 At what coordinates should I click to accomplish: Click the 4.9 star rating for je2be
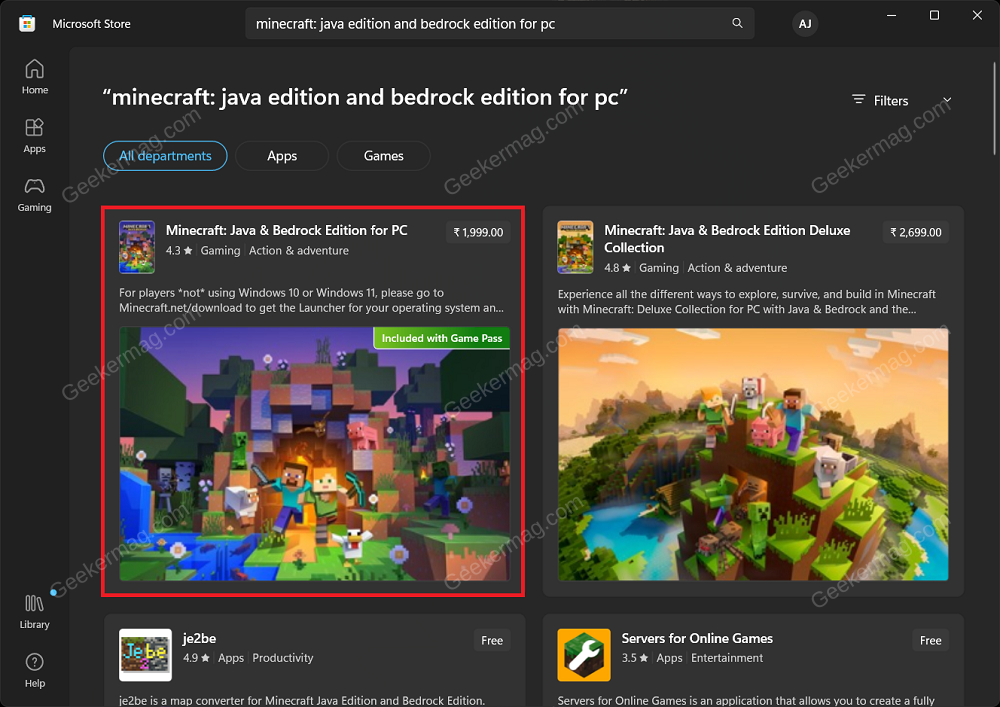point(196,658)
